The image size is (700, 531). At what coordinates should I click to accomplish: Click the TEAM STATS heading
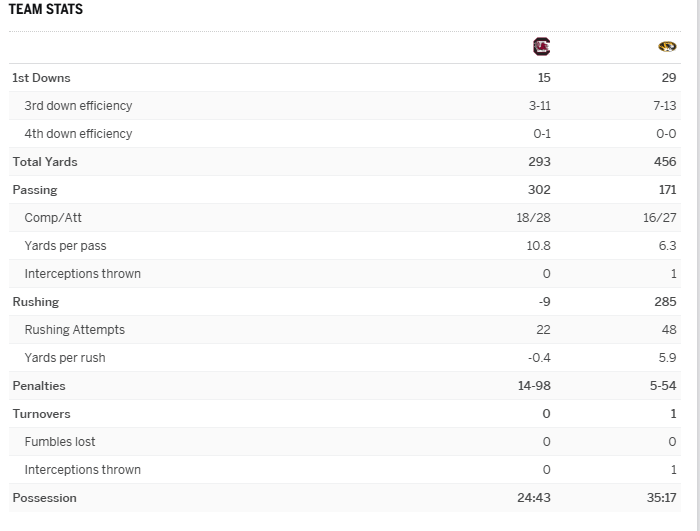point(47,10)
